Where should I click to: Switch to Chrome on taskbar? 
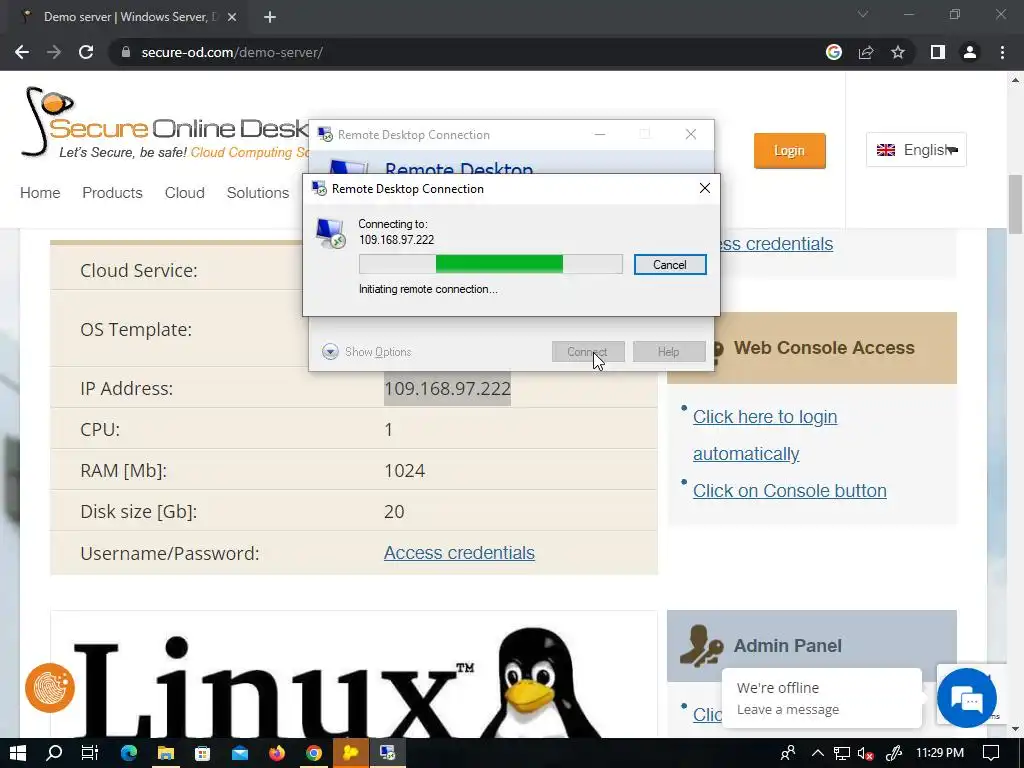pyautogui.click(x=314, y=753)
